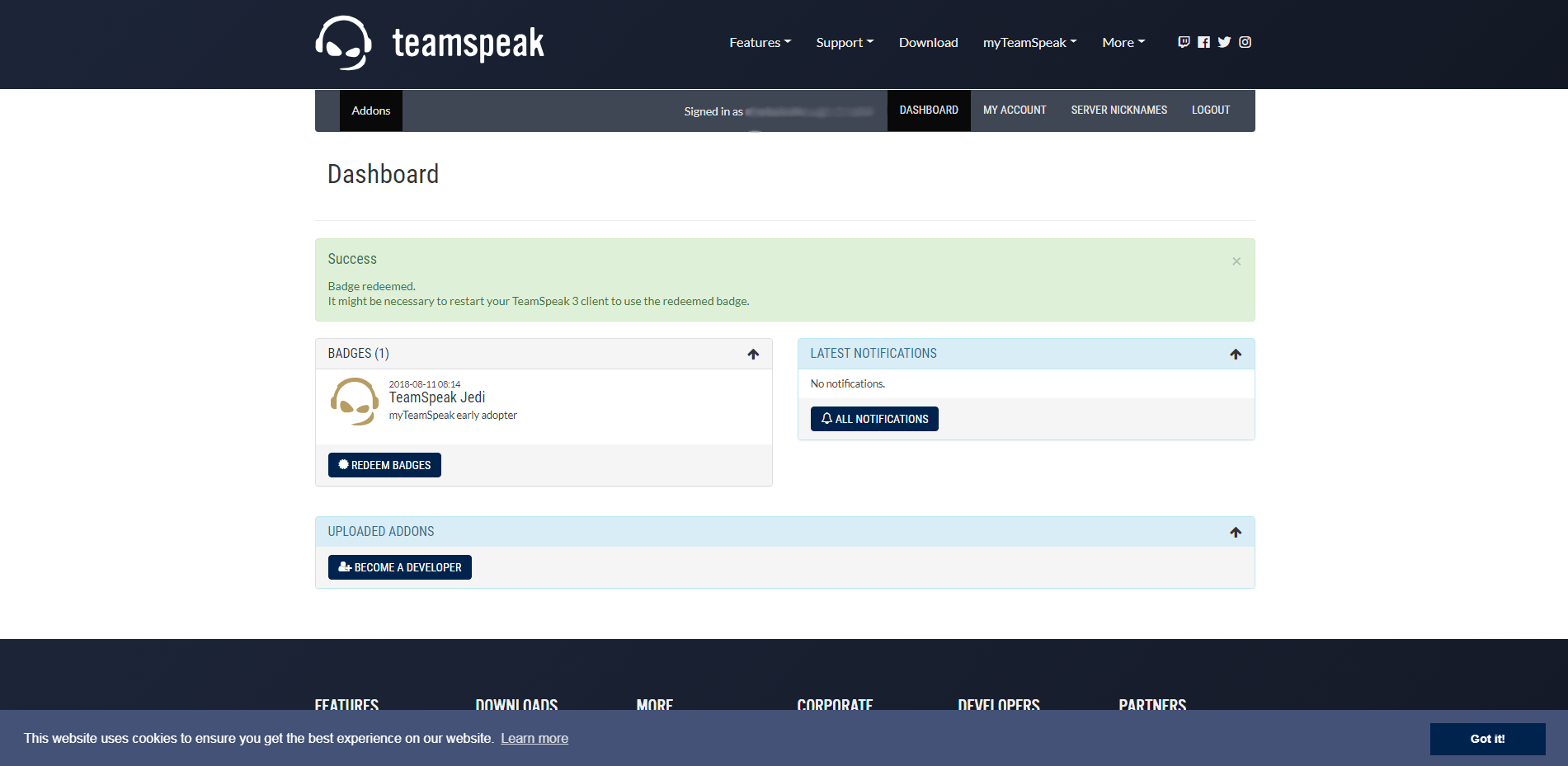The height and width of the screenshot is (766, 1568).
Task: Click Become a Developer button
Action: pos(400,567)
